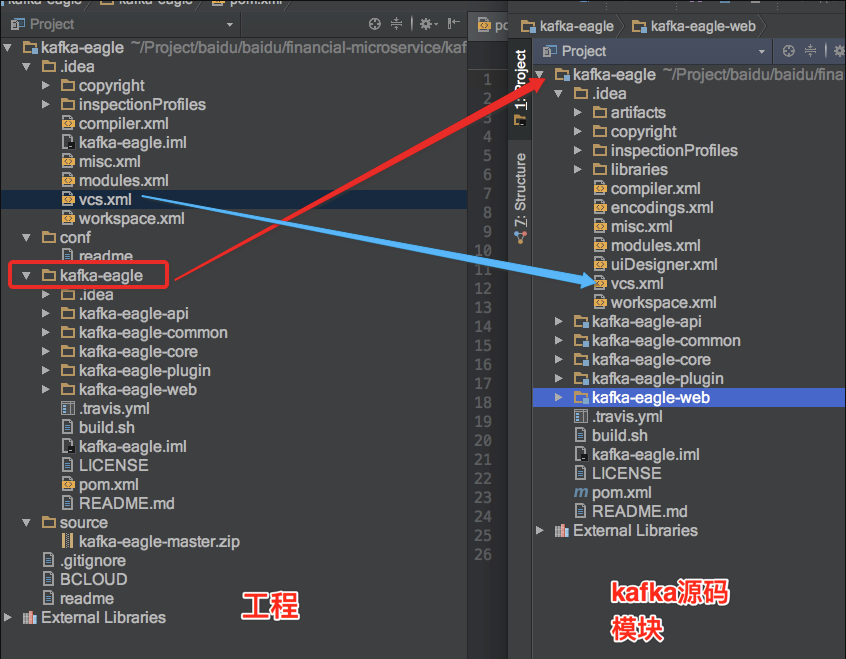Select kafka-eagle-api module in right panel
Image resolution: width=846 pixels, height=659 pixels.
click(x=638, y=322)
